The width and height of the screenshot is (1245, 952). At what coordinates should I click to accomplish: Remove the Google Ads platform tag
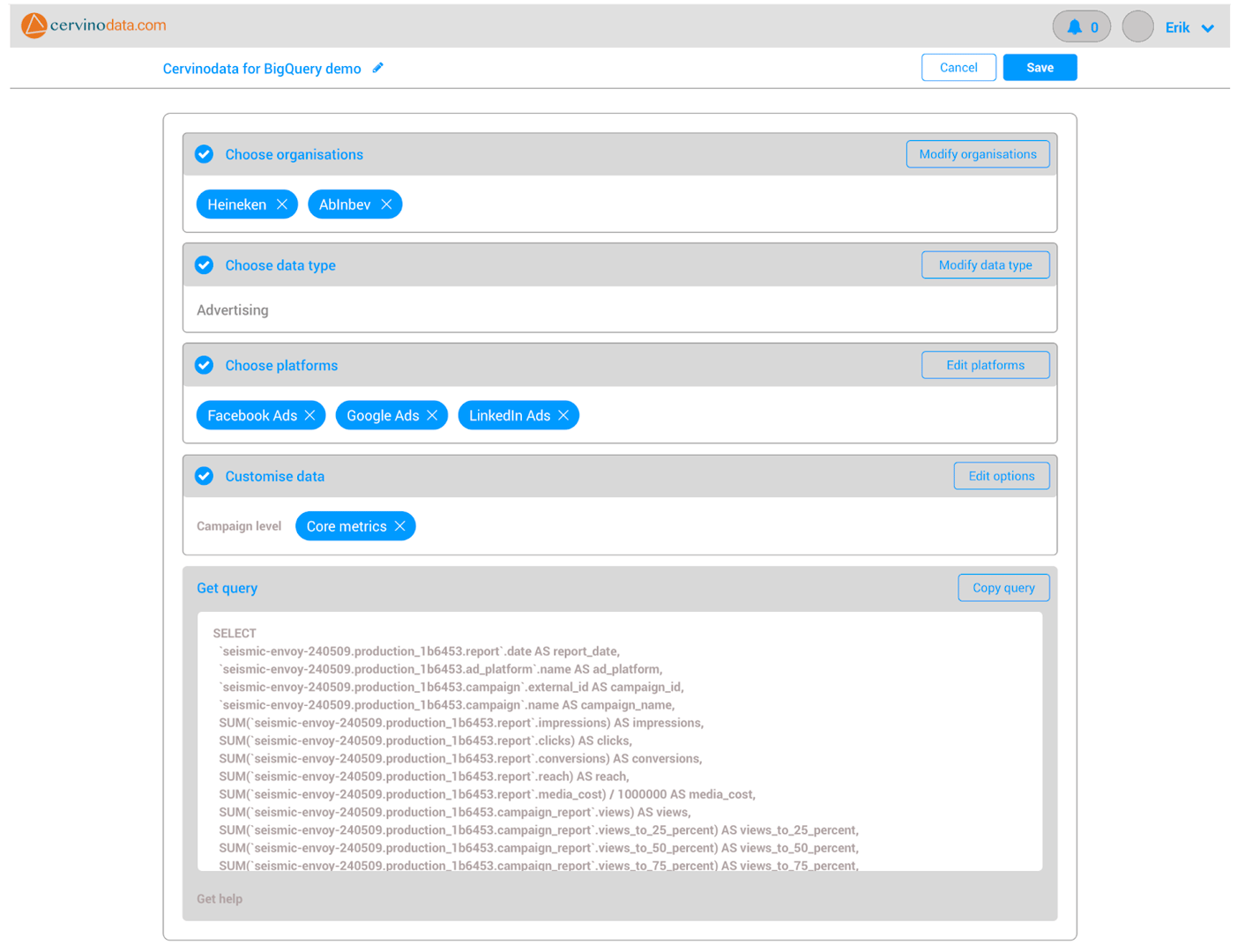(432, 415)
